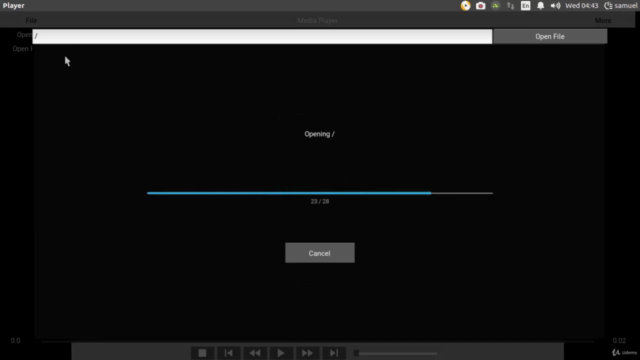Click the opening progress bar

coord(320,193)
